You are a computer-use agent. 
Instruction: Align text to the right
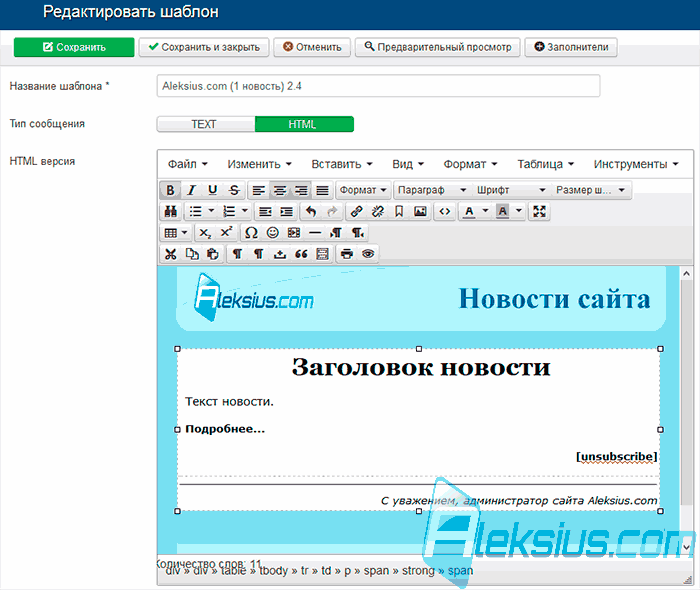(x=301, y=190)
